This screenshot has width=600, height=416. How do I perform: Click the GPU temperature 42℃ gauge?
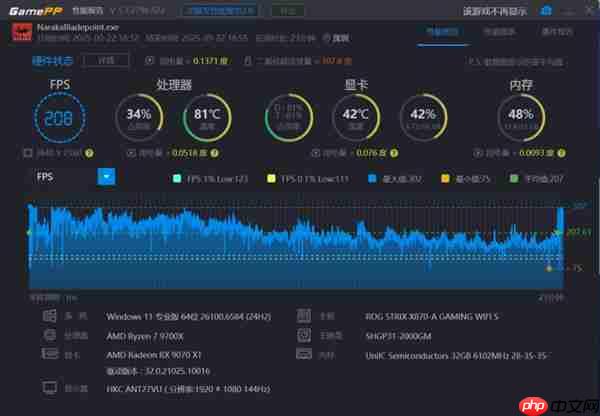click(356, 117)
